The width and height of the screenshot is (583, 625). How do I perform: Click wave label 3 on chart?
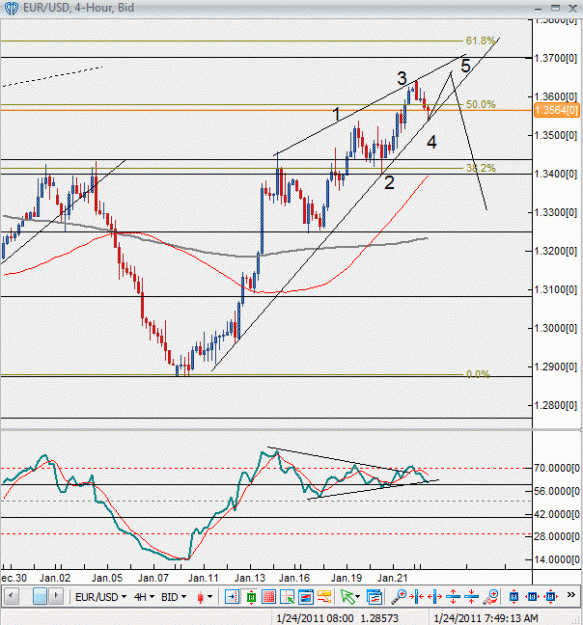pos(402,79)
